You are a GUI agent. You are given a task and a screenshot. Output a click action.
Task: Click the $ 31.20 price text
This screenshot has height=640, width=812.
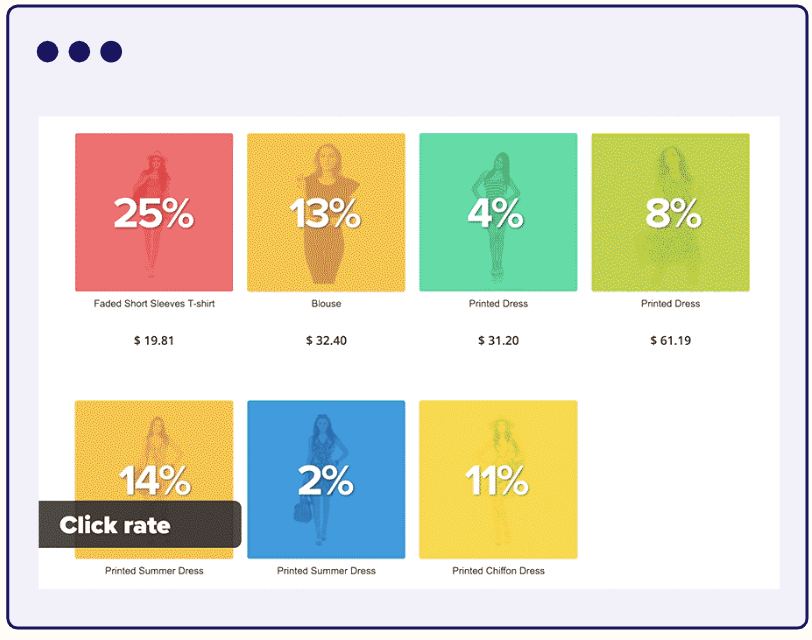498,341
